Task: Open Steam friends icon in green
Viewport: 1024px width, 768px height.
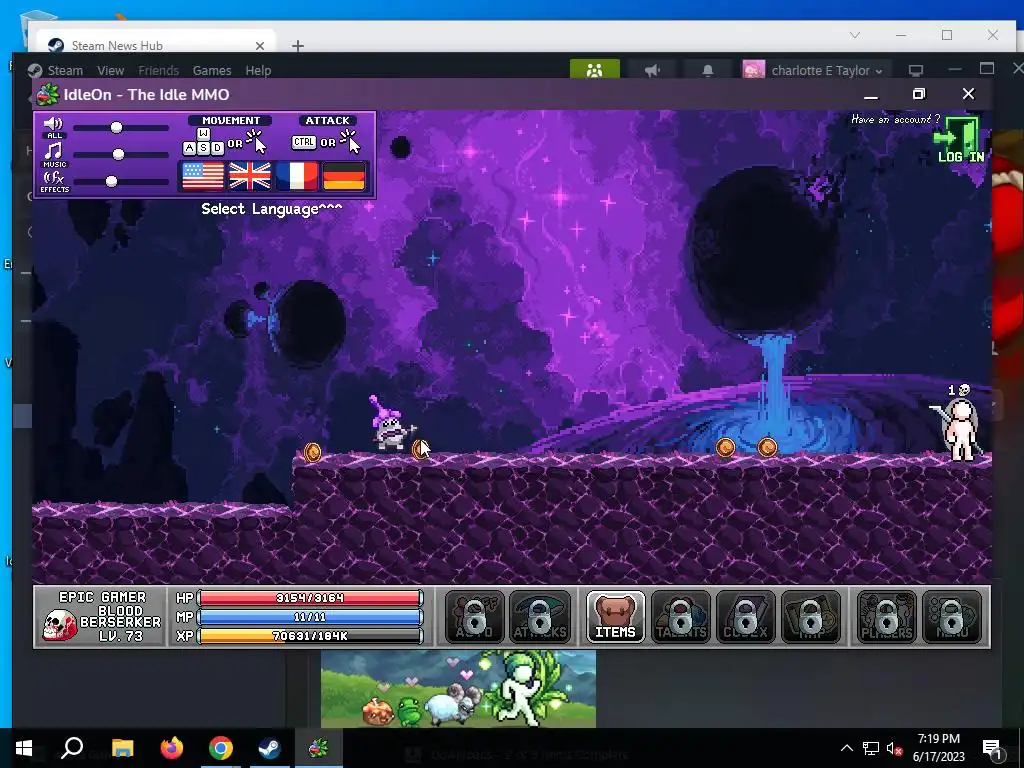Action: coord(594,71)
